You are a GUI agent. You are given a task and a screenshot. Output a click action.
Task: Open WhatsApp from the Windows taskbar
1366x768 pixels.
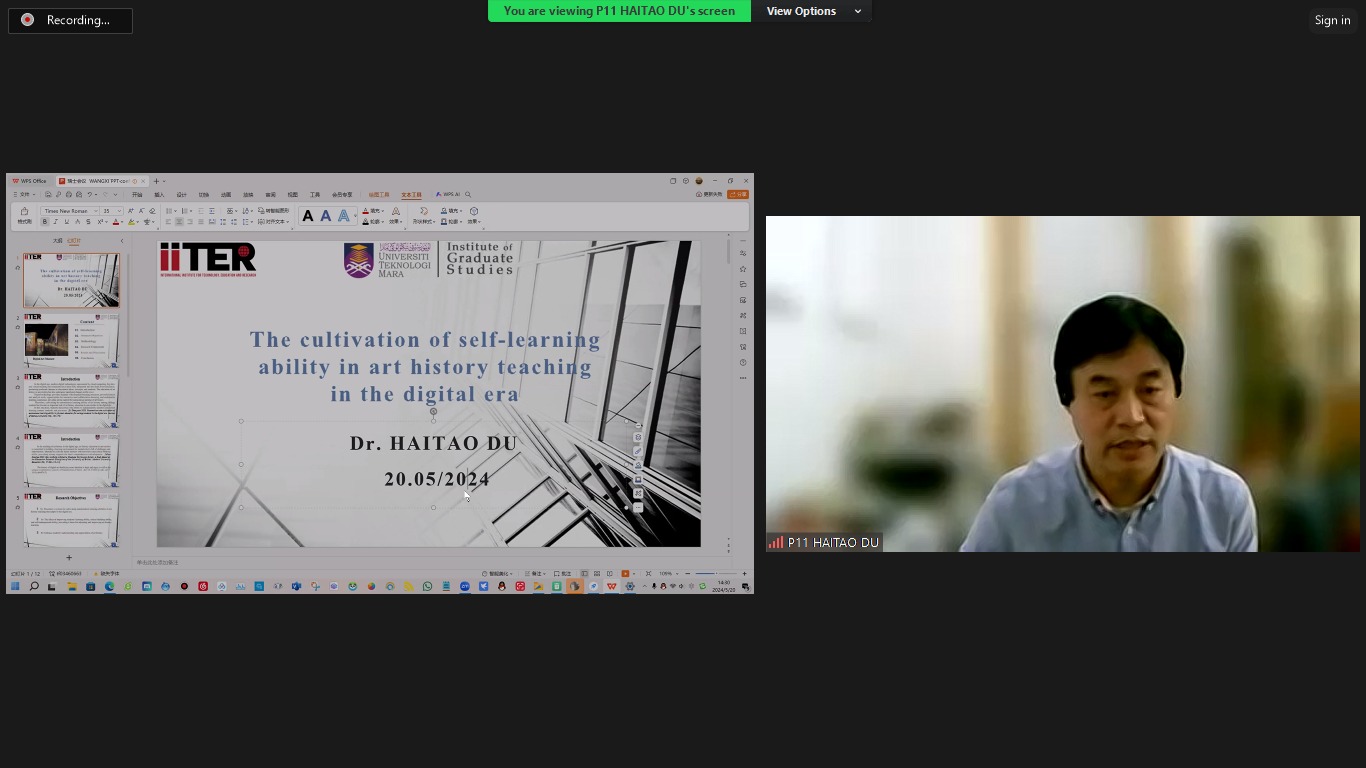427,586
